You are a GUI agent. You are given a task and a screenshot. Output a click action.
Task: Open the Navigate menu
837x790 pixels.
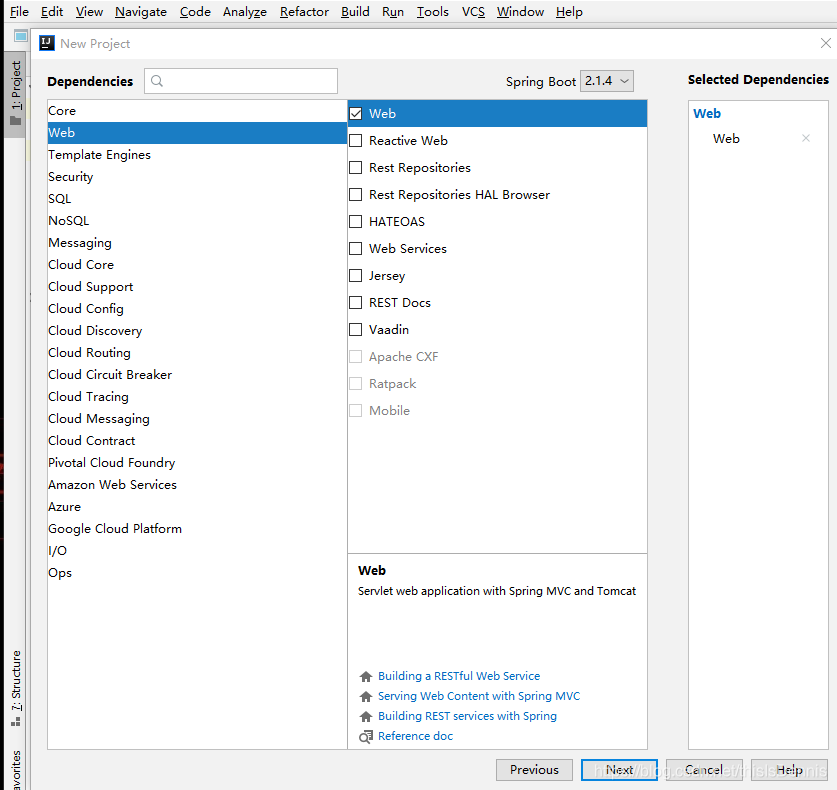point(141,12)
